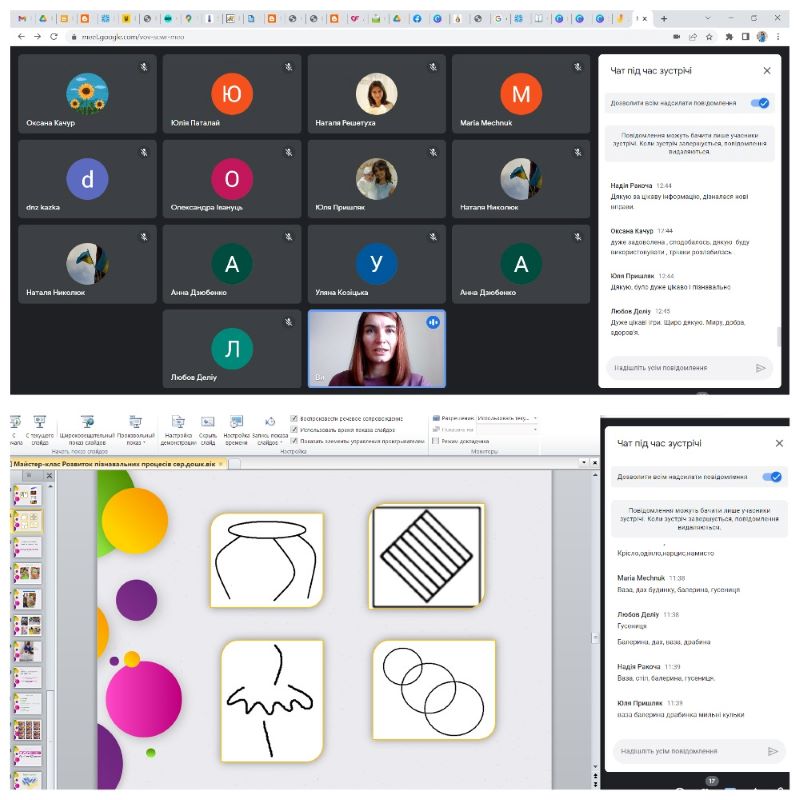Expand the Chrome tab search chevron
The height and width of the screenshot is (800, 800).
point(707,18)
